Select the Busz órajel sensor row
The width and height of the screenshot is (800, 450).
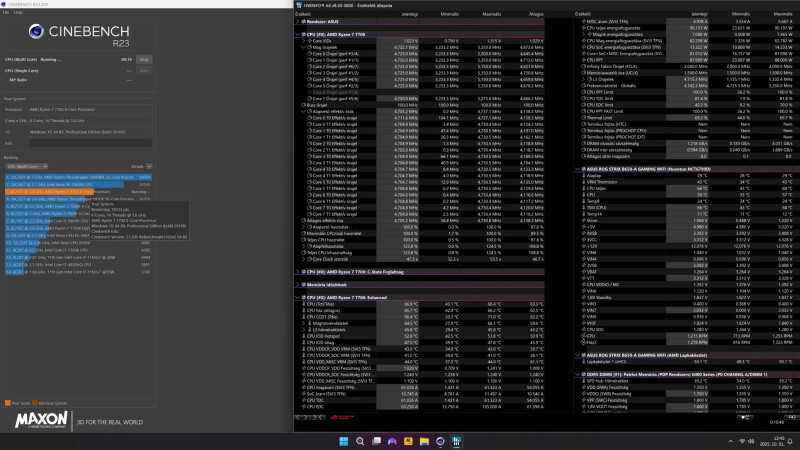coord(419,105)
